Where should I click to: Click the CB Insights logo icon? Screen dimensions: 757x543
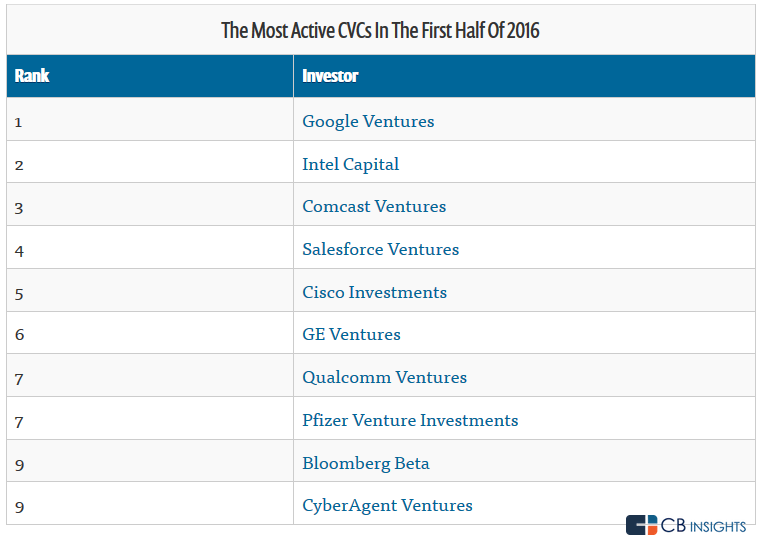pos(641,525)
